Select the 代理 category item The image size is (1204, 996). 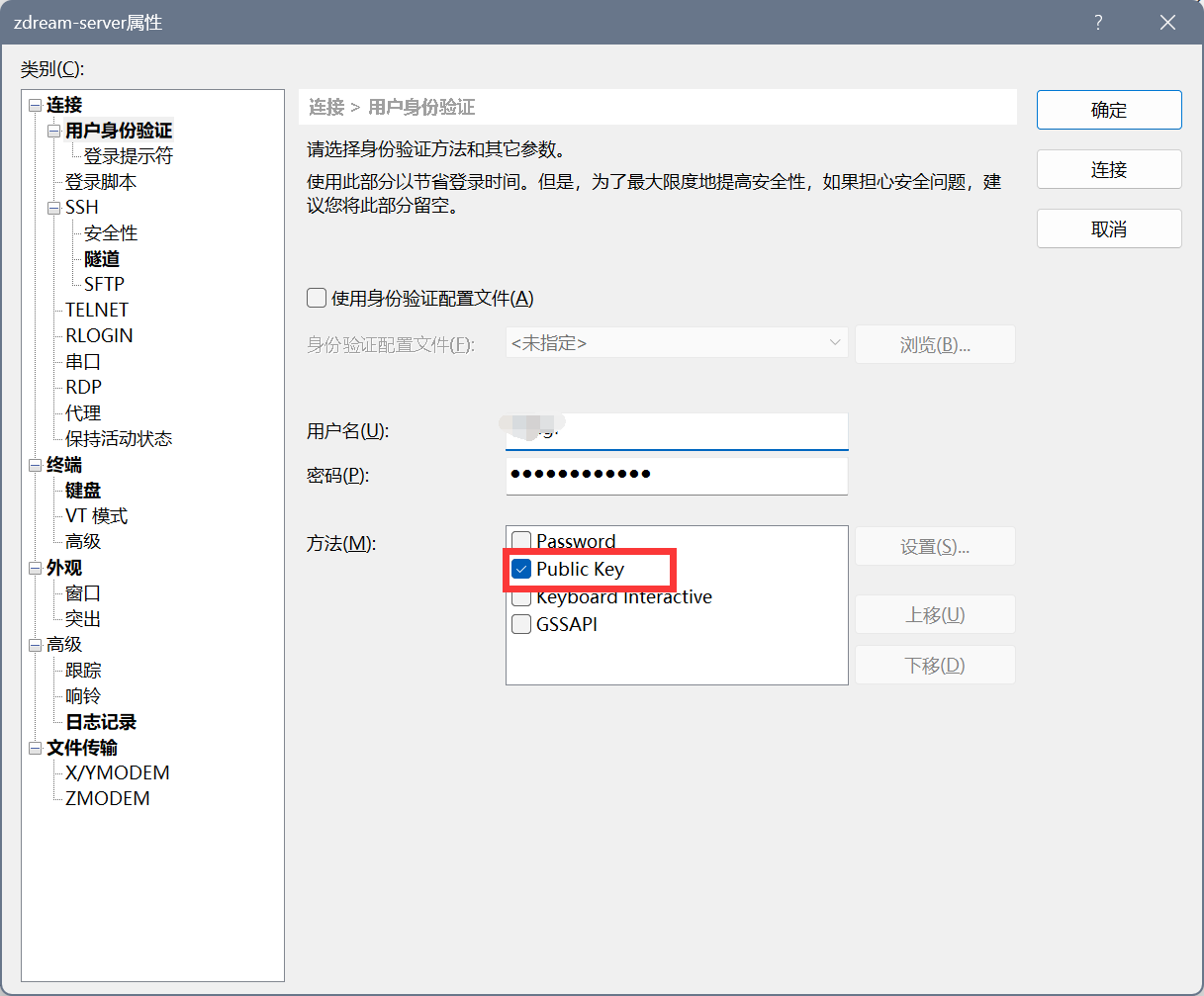pyautogui.click(x=83, y=413)
